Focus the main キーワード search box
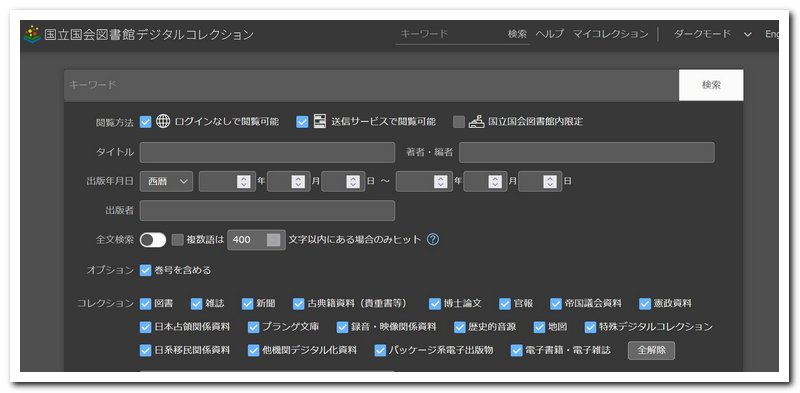 [371, 85]
